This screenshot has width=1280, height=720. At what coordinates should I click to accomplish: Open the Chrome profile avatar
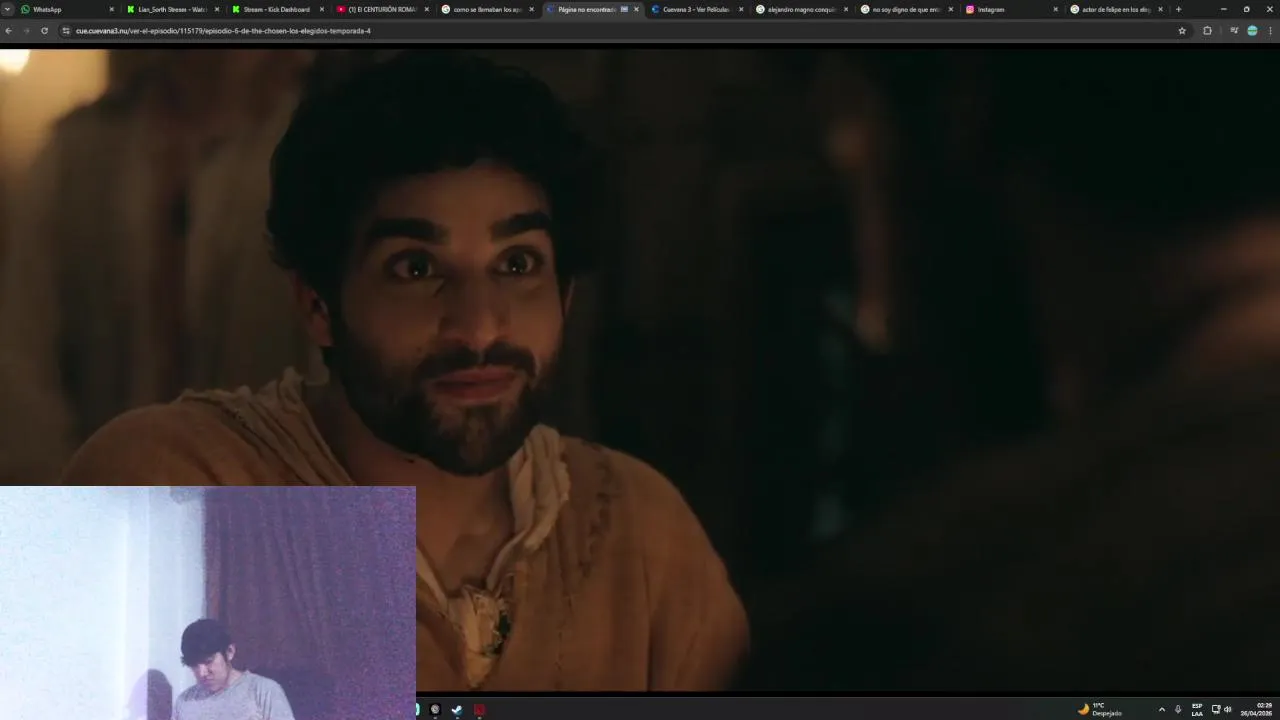[x=1252, y=31]
